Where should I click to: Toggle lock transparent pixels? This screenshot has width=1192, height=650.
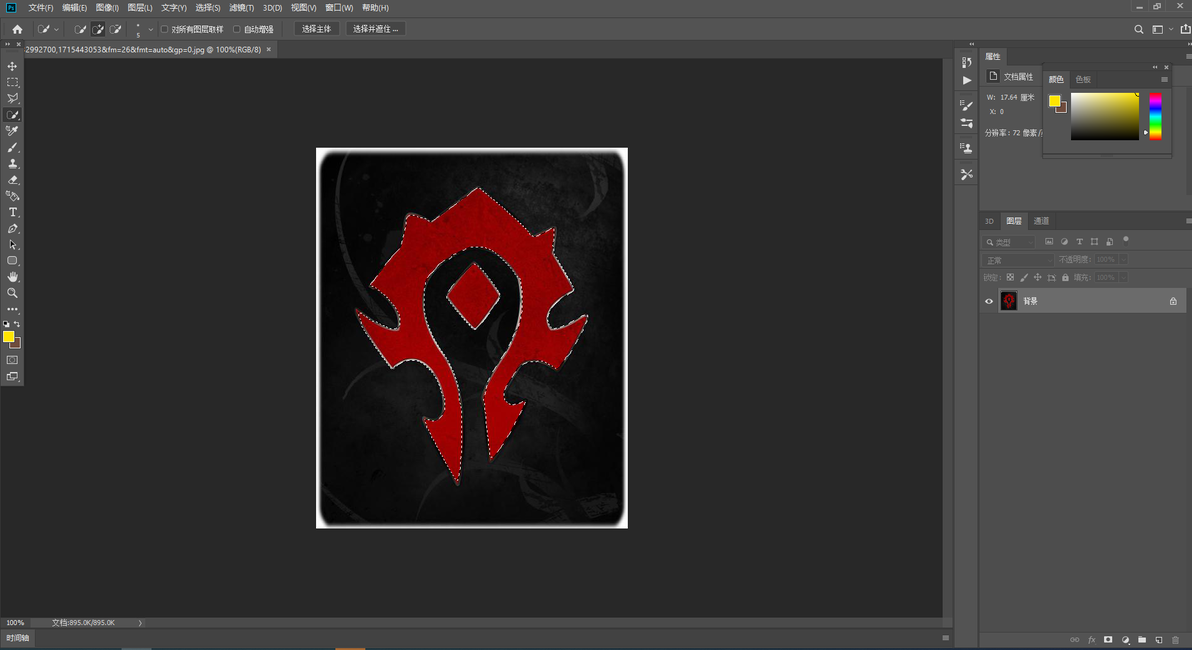(1010, 277)
